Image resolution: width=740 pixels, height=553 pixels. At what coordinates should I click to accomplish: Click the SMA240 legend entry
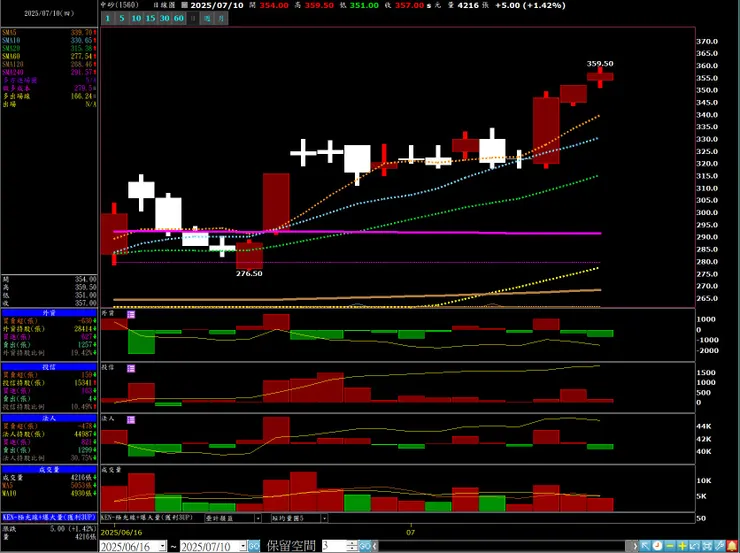49,72
